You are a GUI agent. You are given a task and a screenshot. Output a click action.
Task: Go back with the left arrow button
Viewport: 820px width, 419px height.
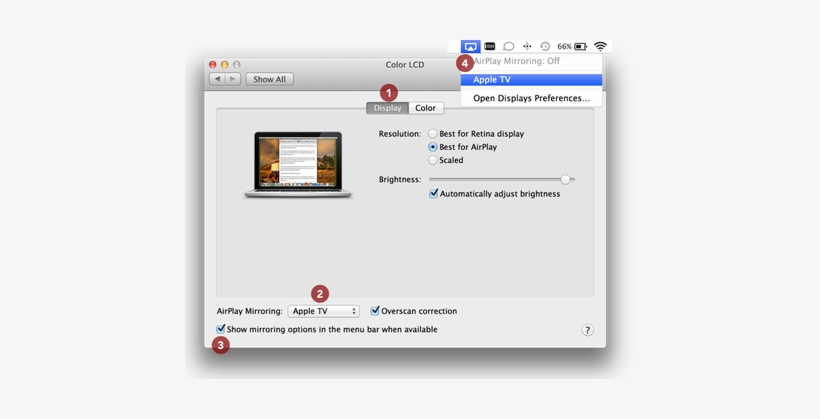pos(217,79)
